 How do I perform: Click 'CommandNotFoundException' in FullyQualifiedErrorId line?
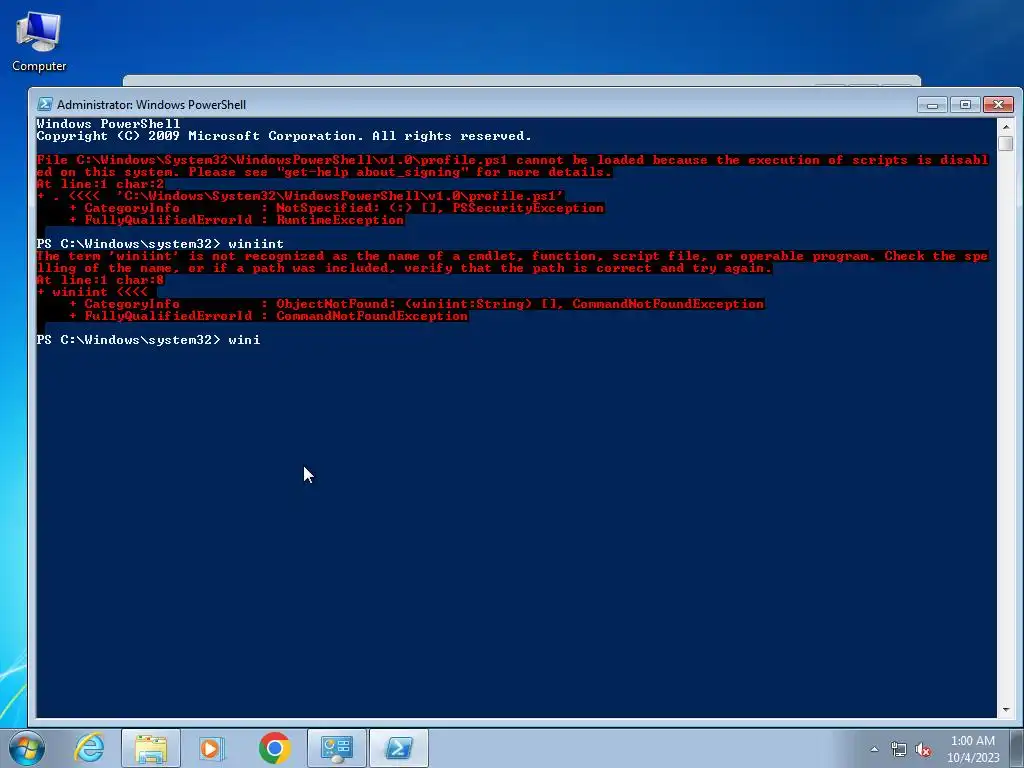(372, 316)
